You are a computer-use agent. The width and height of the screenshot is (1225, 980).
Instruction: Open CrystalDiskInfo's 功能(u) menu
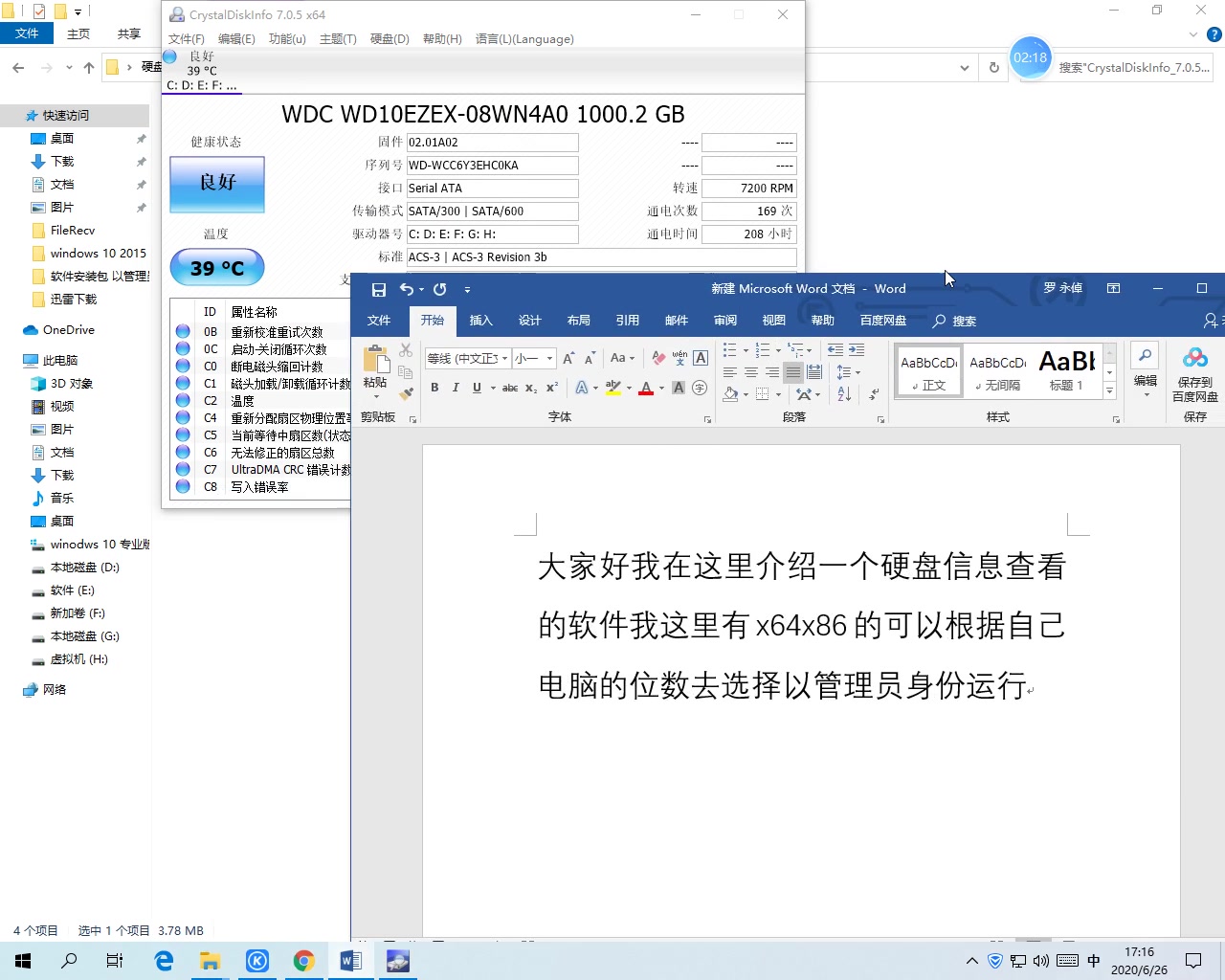(287, 39)
